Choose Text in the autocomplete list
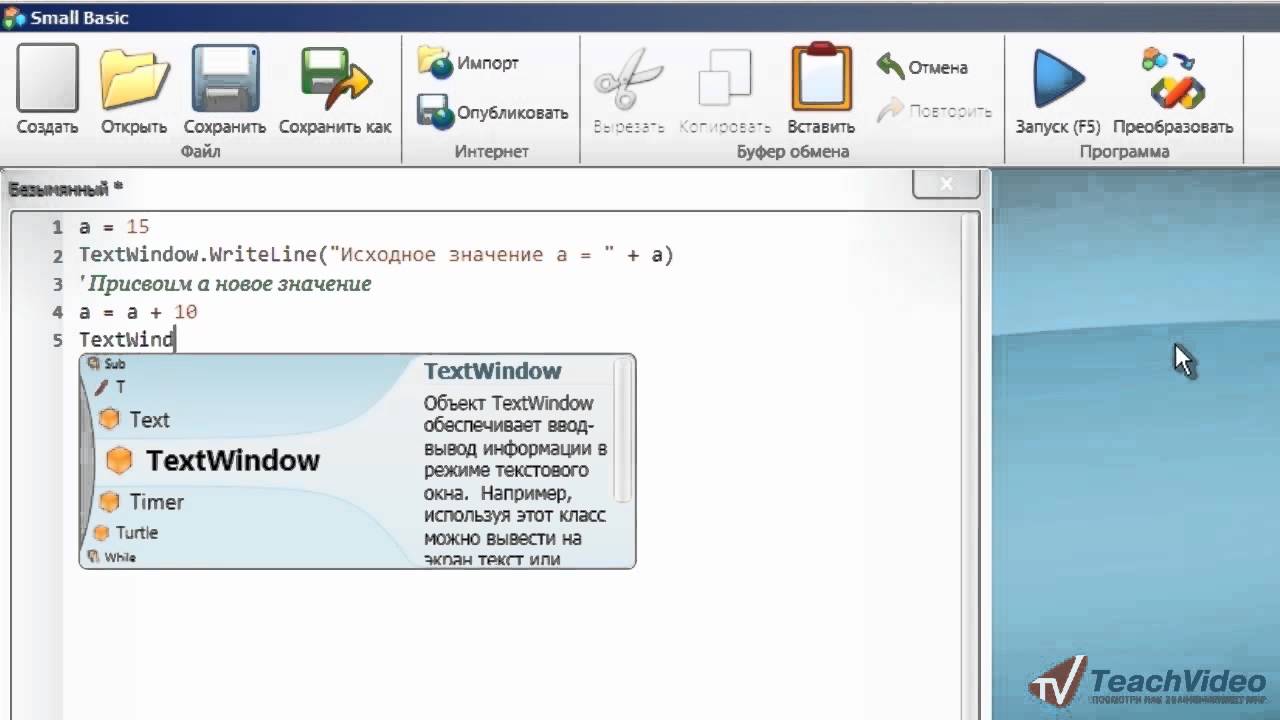 tap(135, 420)
